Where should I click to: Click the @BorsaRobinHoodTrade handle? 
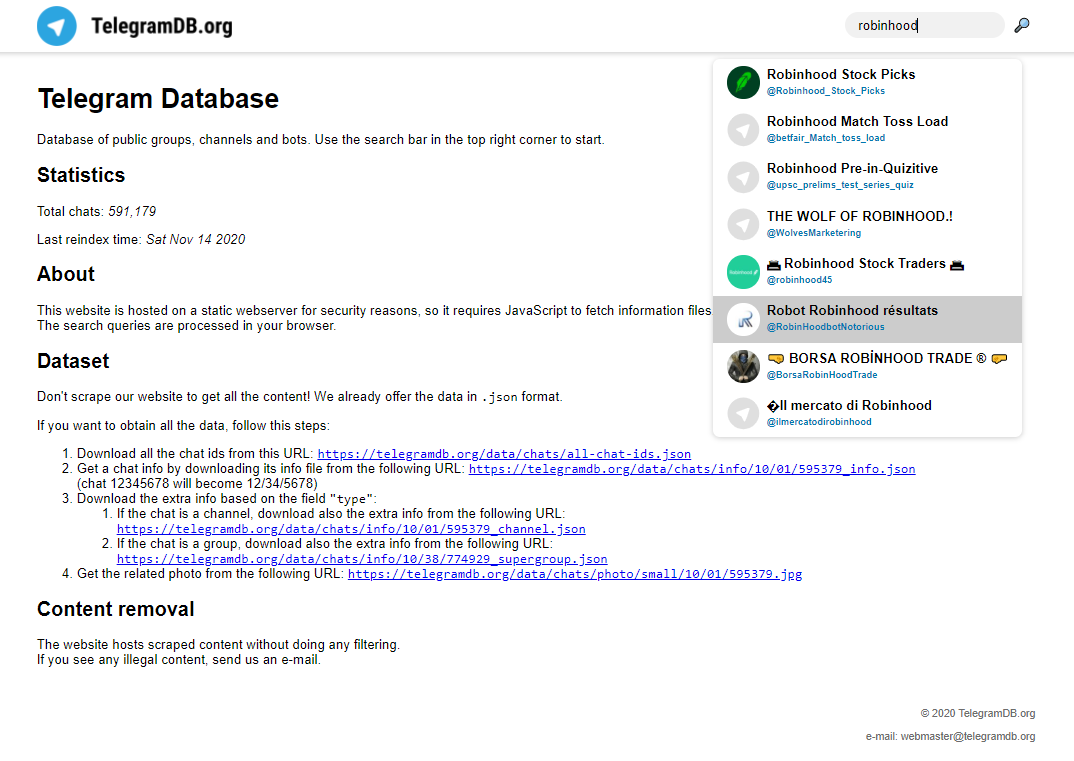click(822, 375)
